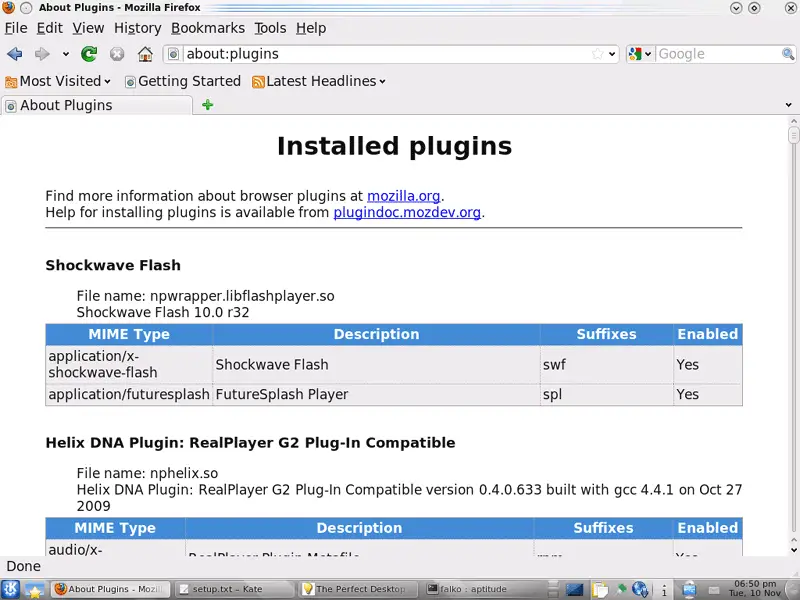Open the Bookmarks menu
800x600 pixels.
(206, 28)
